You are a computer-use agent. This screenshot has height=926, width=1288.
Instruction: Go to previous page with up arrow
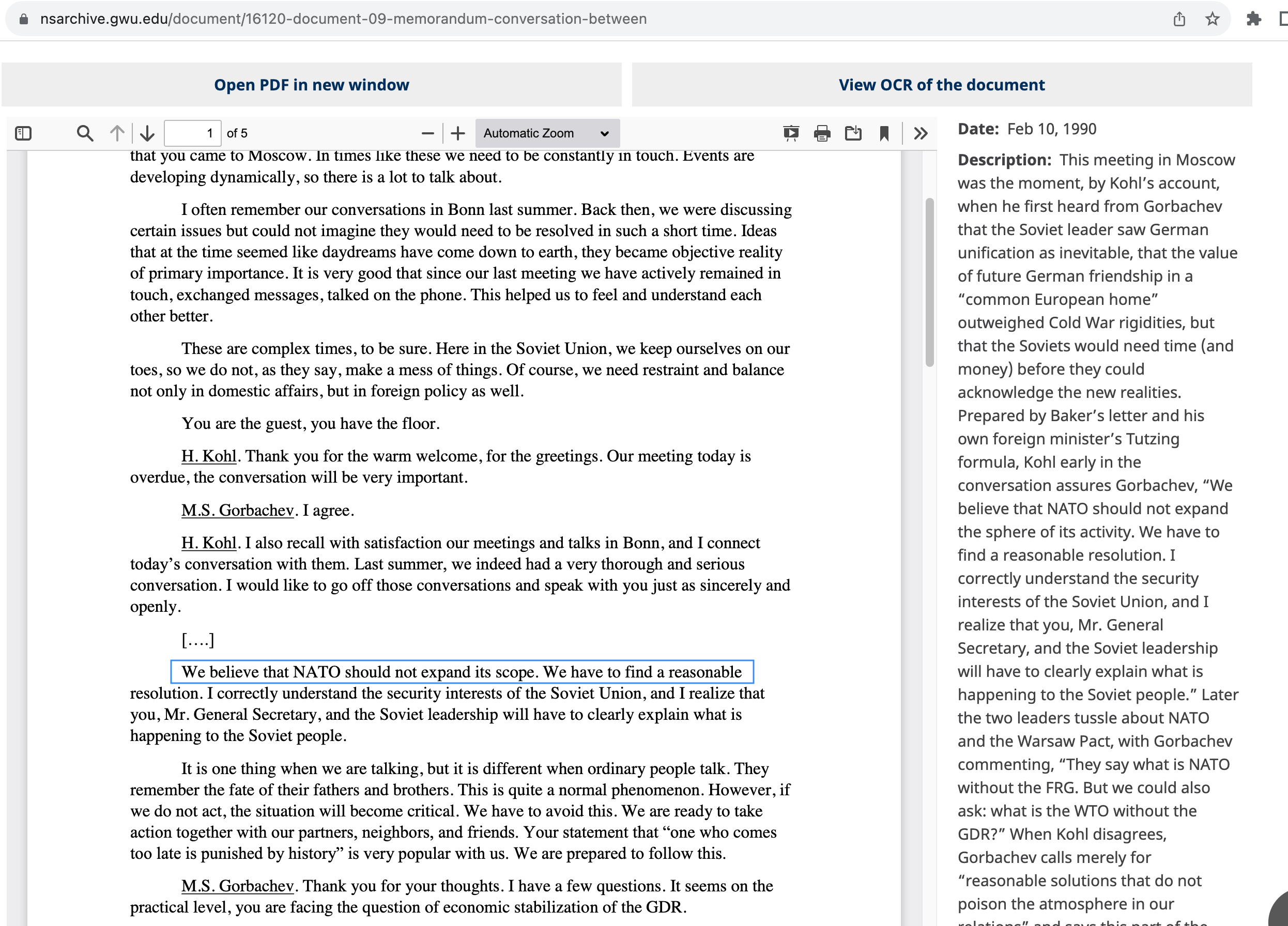pyautogui.click(x=117, y=133)
